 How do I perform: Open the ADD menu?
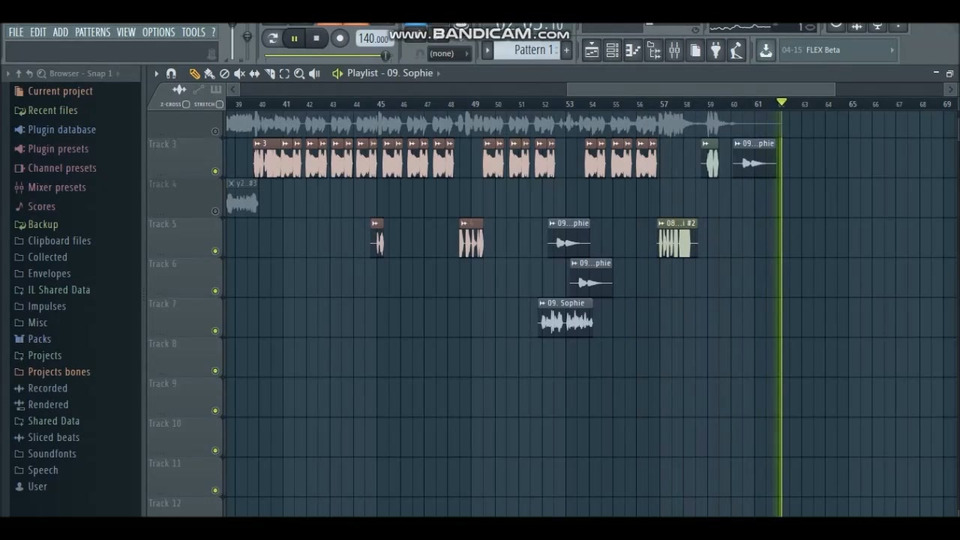[61, 32]
